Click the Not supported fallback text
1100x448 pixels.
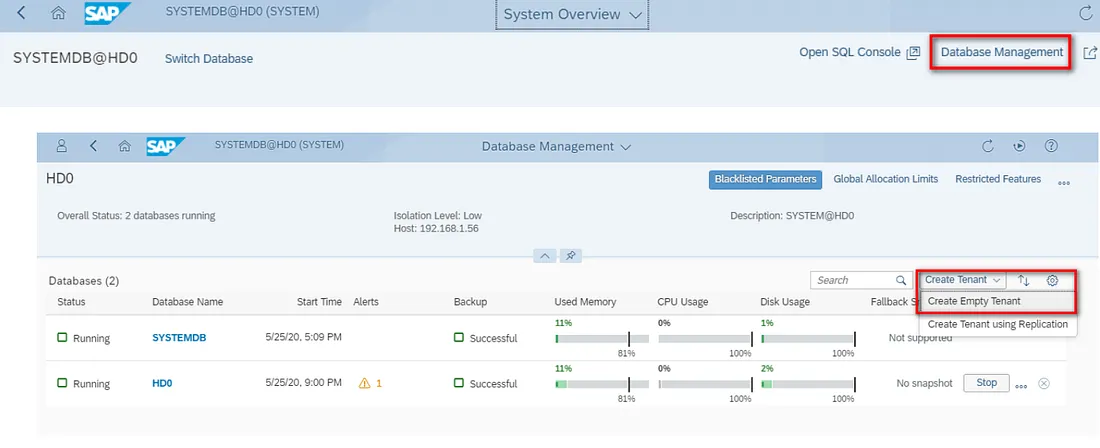(x=920, y=338)
